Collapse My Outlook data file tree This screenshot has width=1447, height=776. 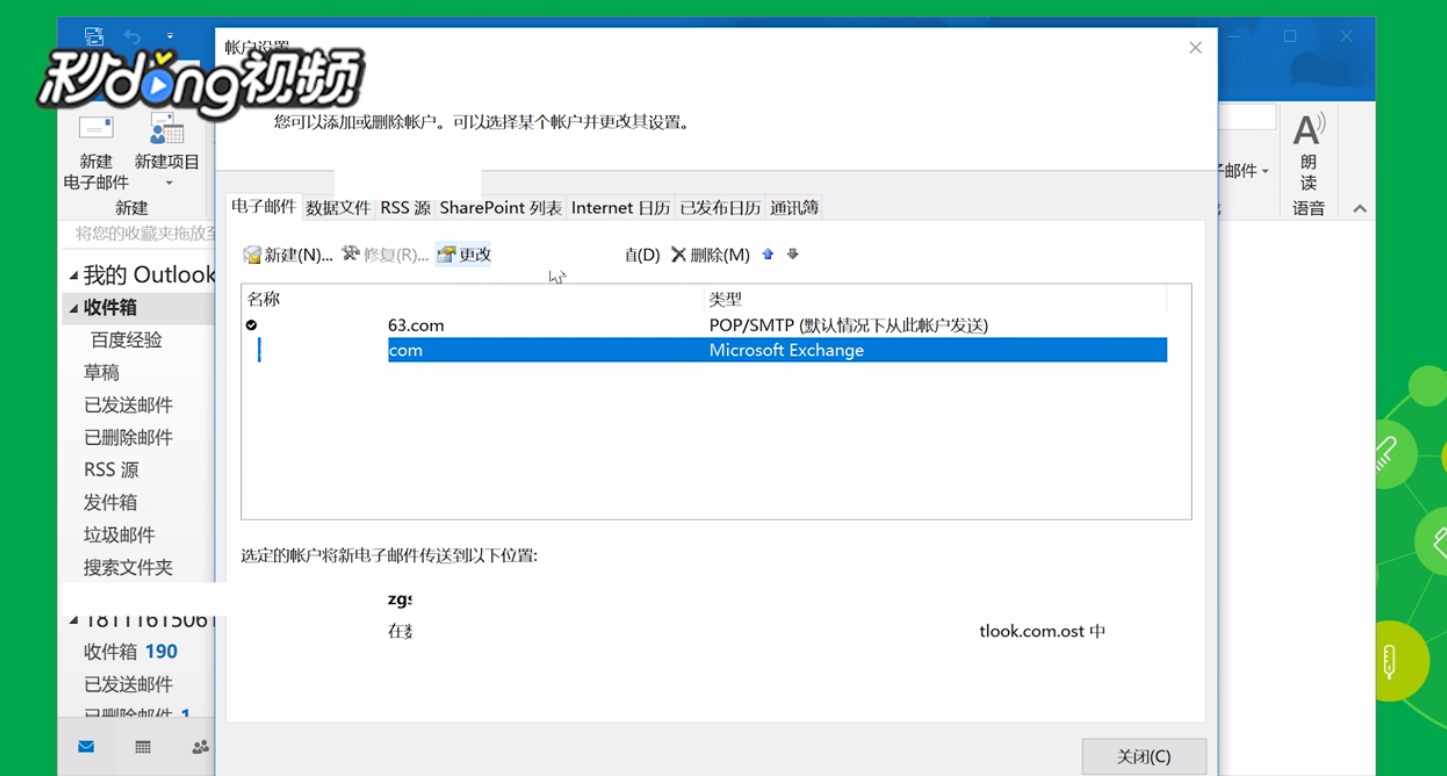click(x=73, y=275)
